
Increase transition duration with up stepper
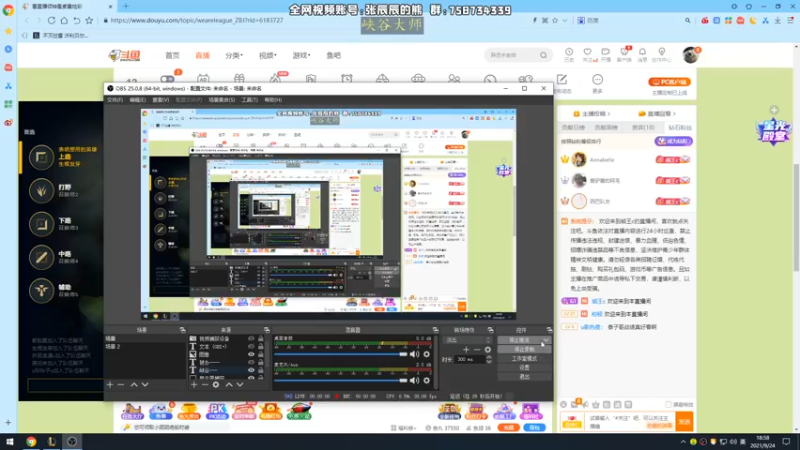[489, 357]
